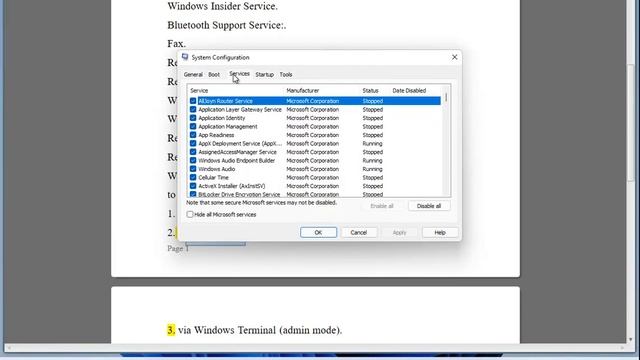Close the System Configuration dialog
This screenshot has height=360, width=640.
coord(454,57)
